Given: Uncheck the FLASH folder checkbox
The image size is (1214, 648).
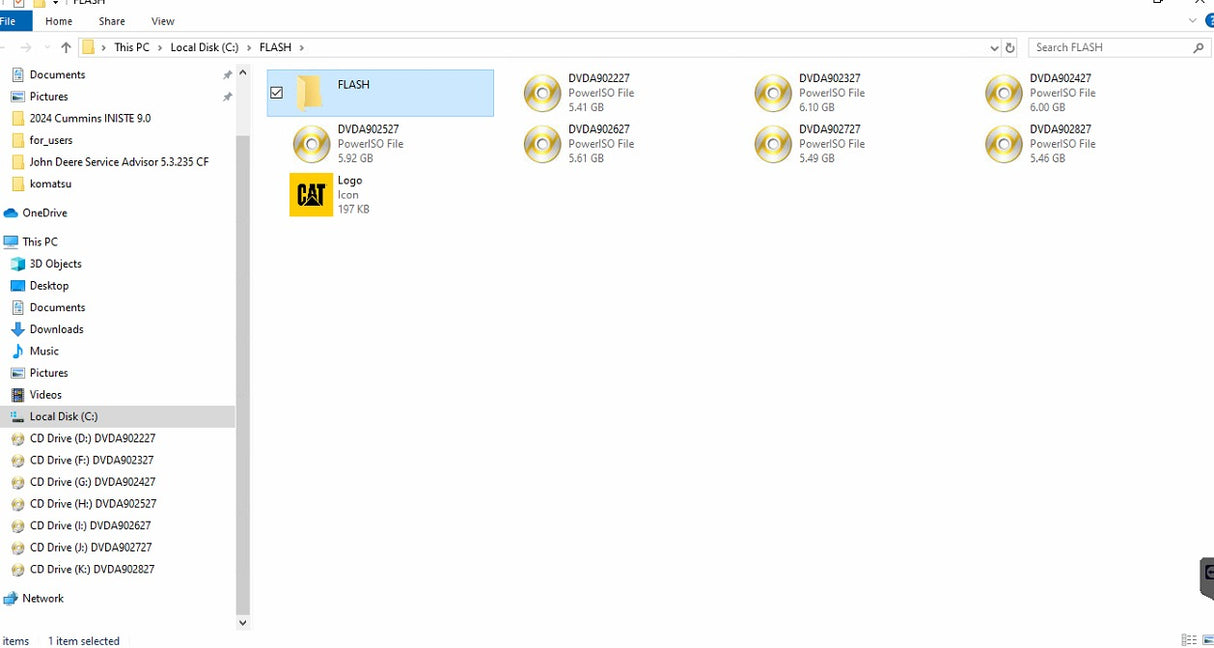Looking at the screenshot, I should [277, 93].
